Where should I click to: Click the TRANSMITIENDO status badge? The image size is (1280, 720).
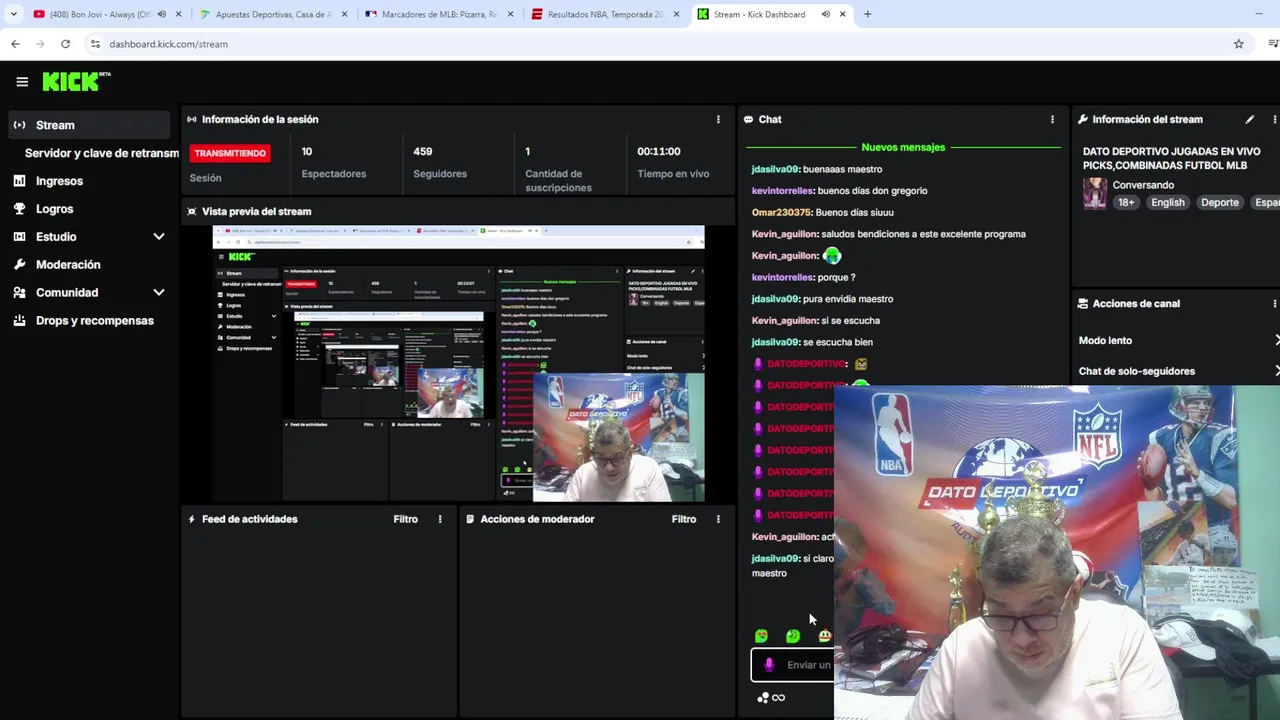[x=230, y=153]
